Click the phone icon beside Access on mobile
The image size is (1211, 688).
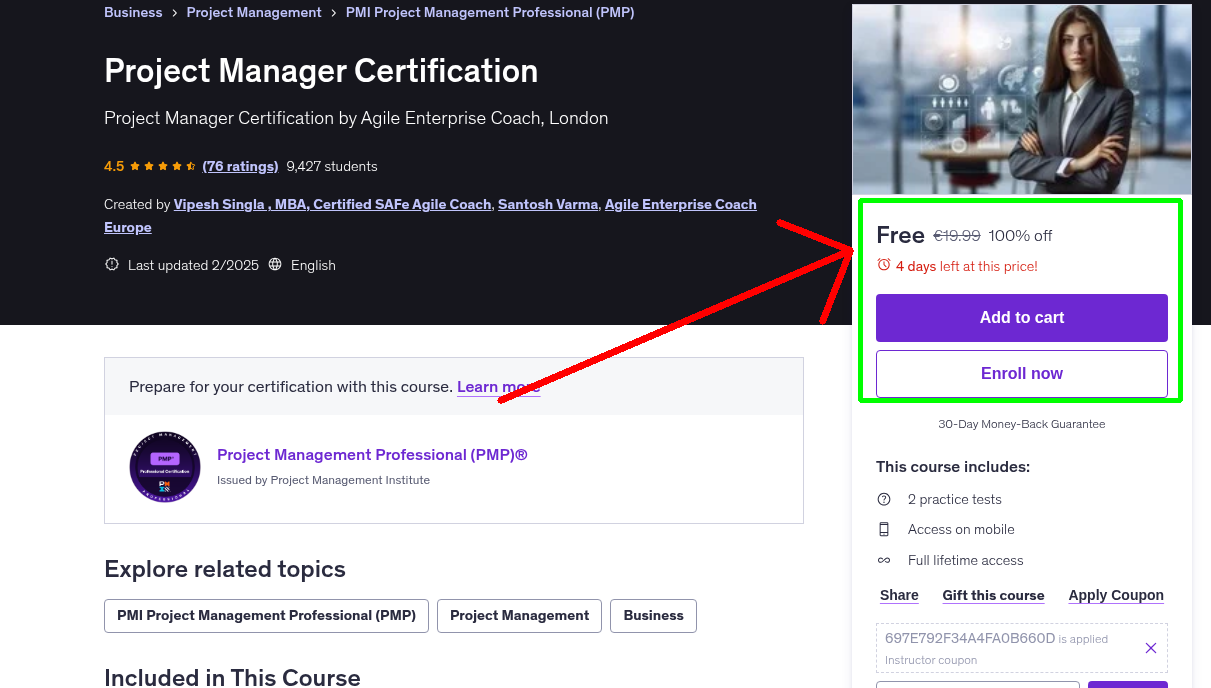tap(884, 529)
